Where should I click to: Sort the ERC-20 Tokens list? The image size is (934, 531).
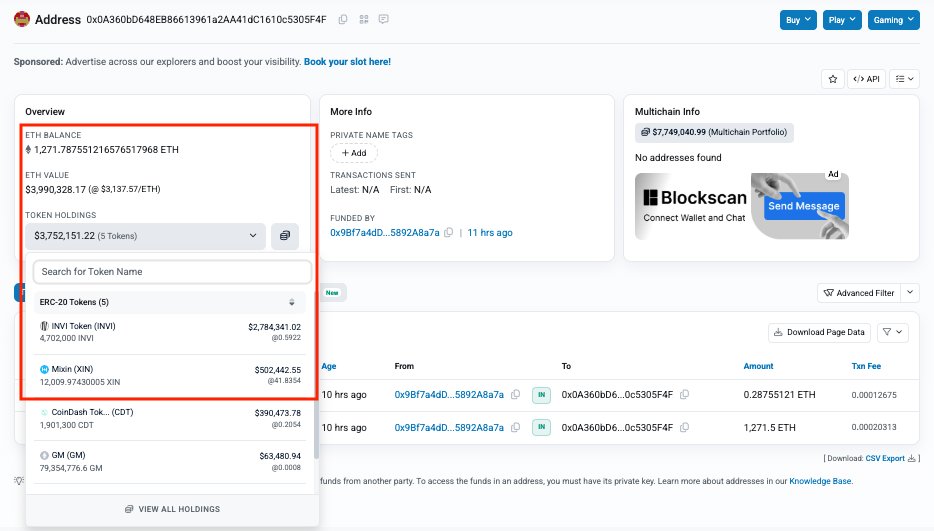(x=292, y=302)
